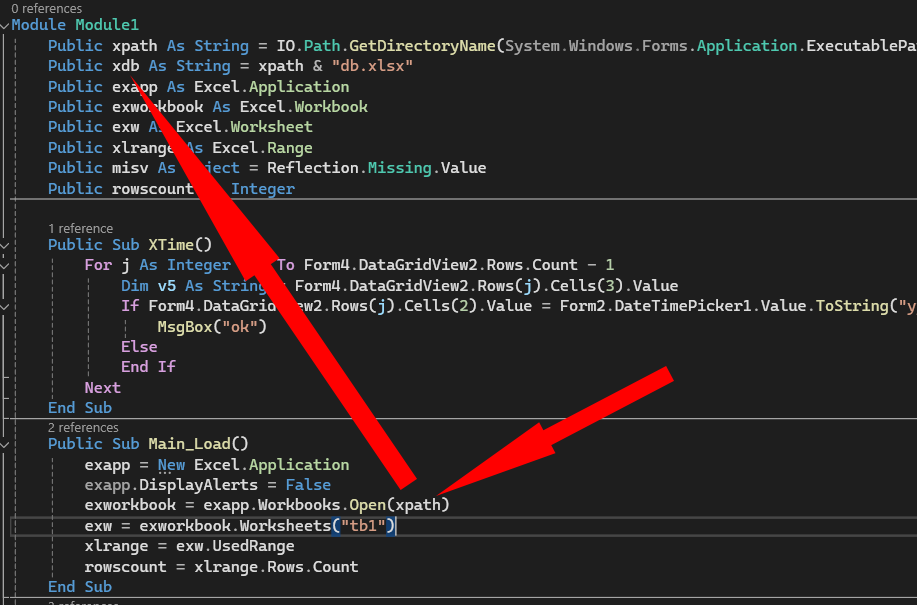This screenshot has height=605, width=917.
Task: Click 'Reflection' in the misv line
Action: (312, 168)
